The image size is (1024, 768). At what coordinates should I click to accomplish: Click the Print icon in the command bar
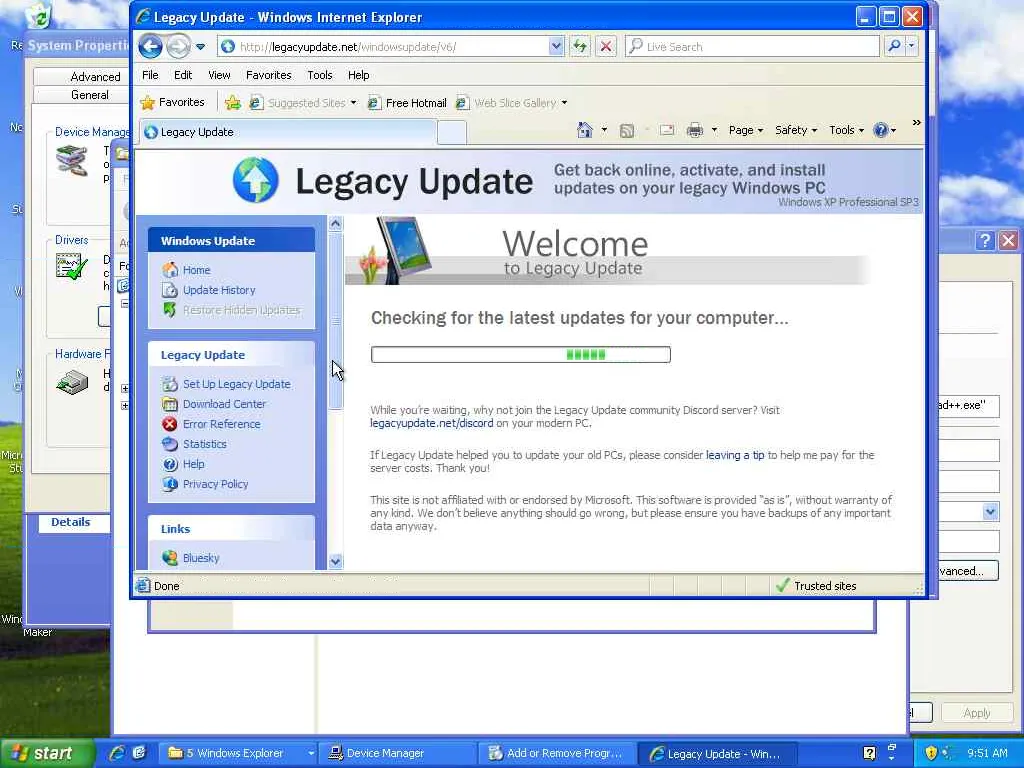[x=695, y=130]
